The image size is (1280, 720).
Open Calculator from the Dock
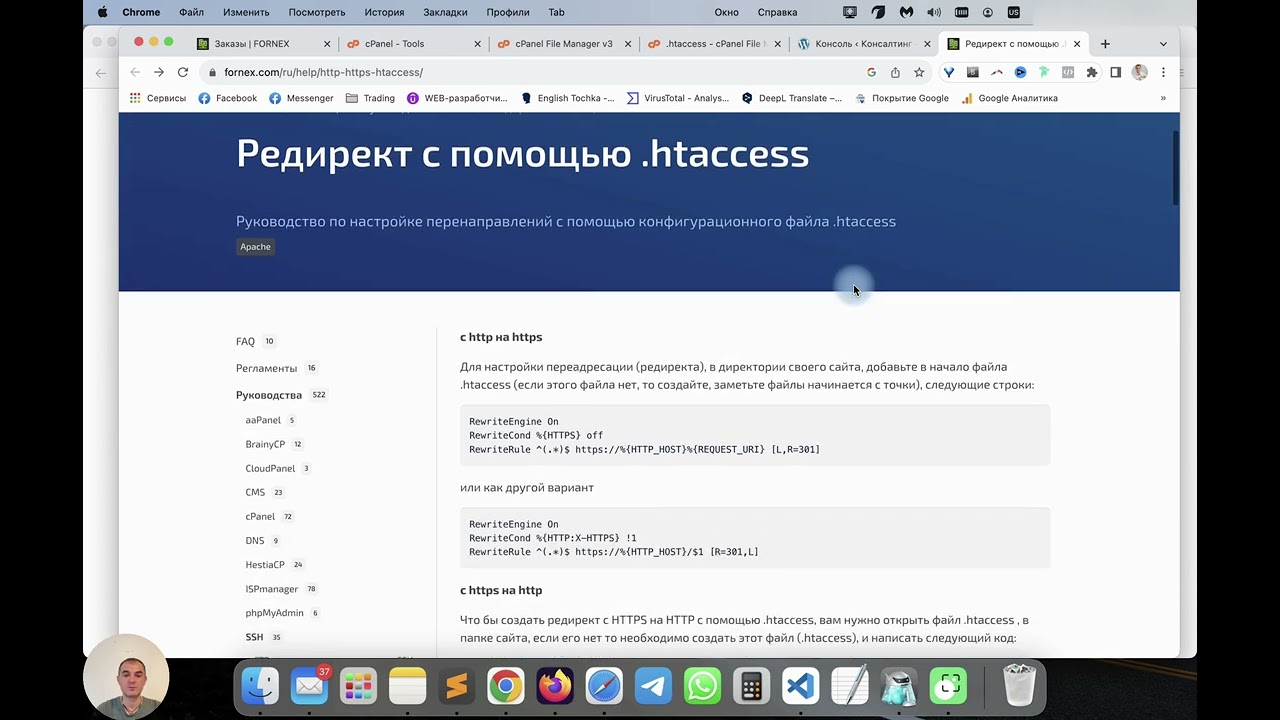[x=751, y=686]
